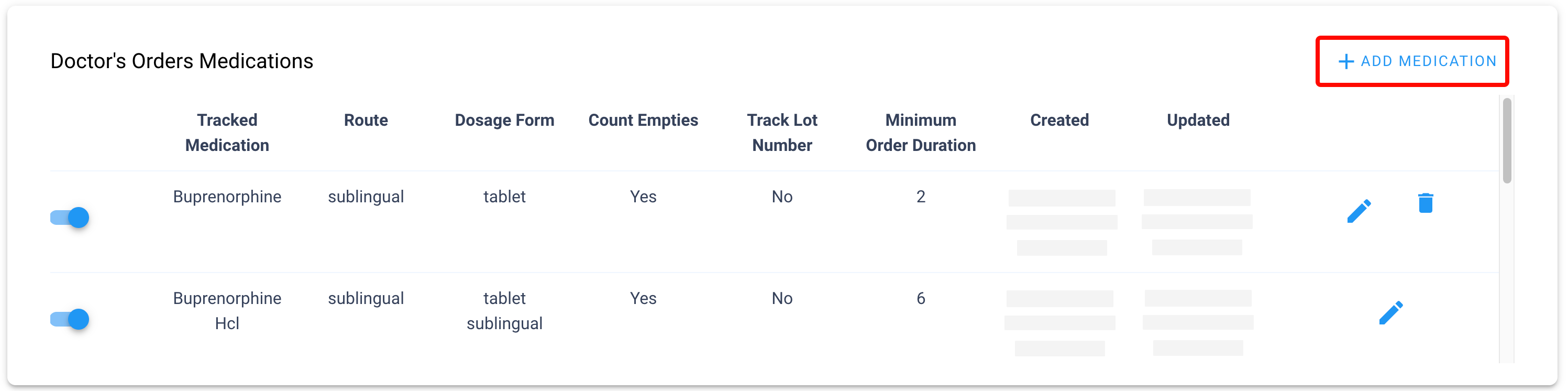This screenshot has height=391, width=1568.
Task: Delete the Buprenorphine medication entry
Action: 1425,203
